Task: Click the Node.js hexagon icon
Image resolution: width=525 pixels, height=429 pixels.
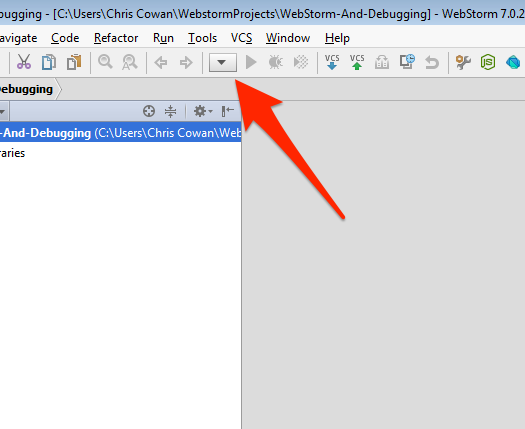Action: [488, 62]
